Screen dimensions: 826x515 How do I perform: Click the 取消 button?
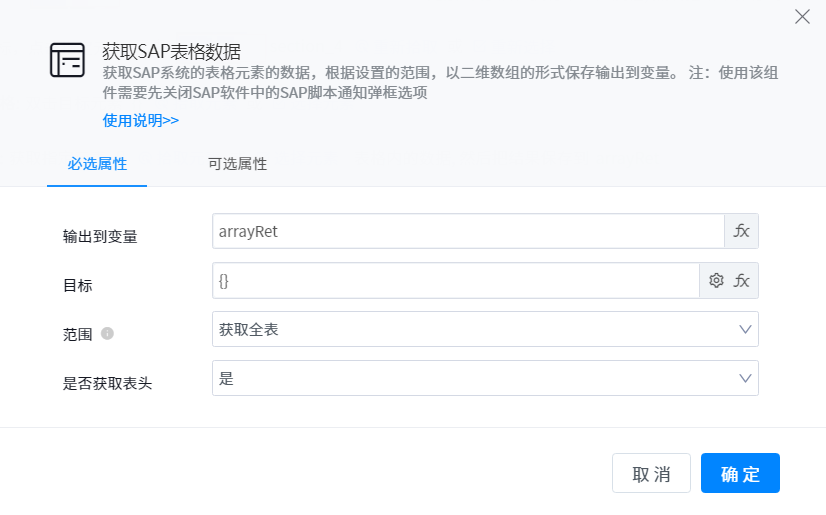click(x=651, y=474)
